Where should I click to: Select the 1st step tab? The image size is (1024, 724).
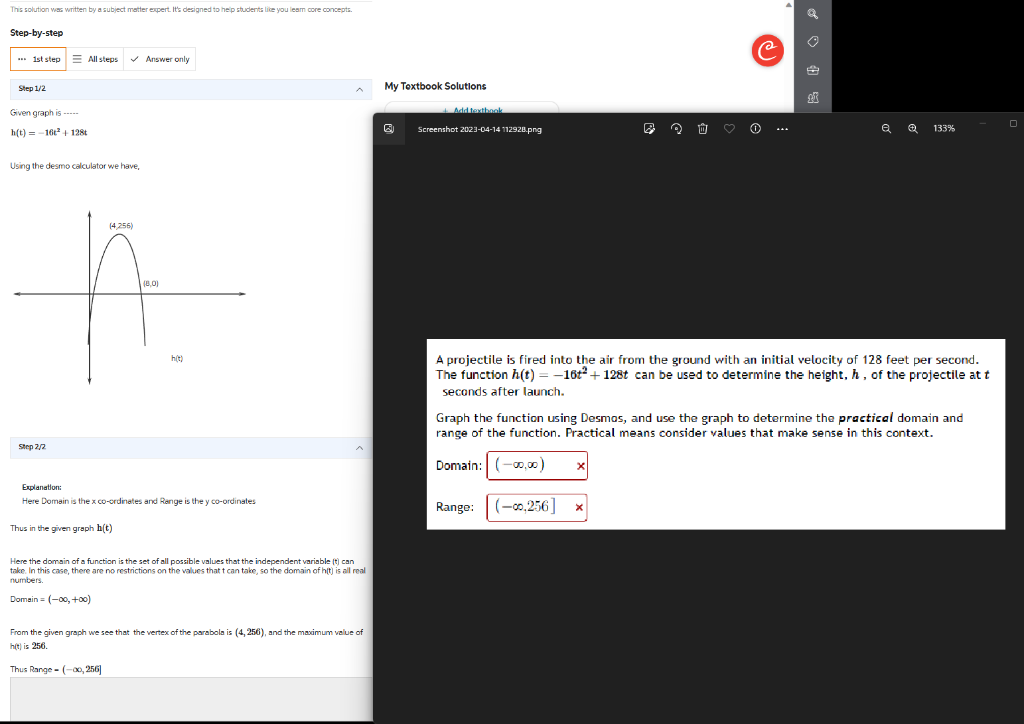tap(37, 58)
